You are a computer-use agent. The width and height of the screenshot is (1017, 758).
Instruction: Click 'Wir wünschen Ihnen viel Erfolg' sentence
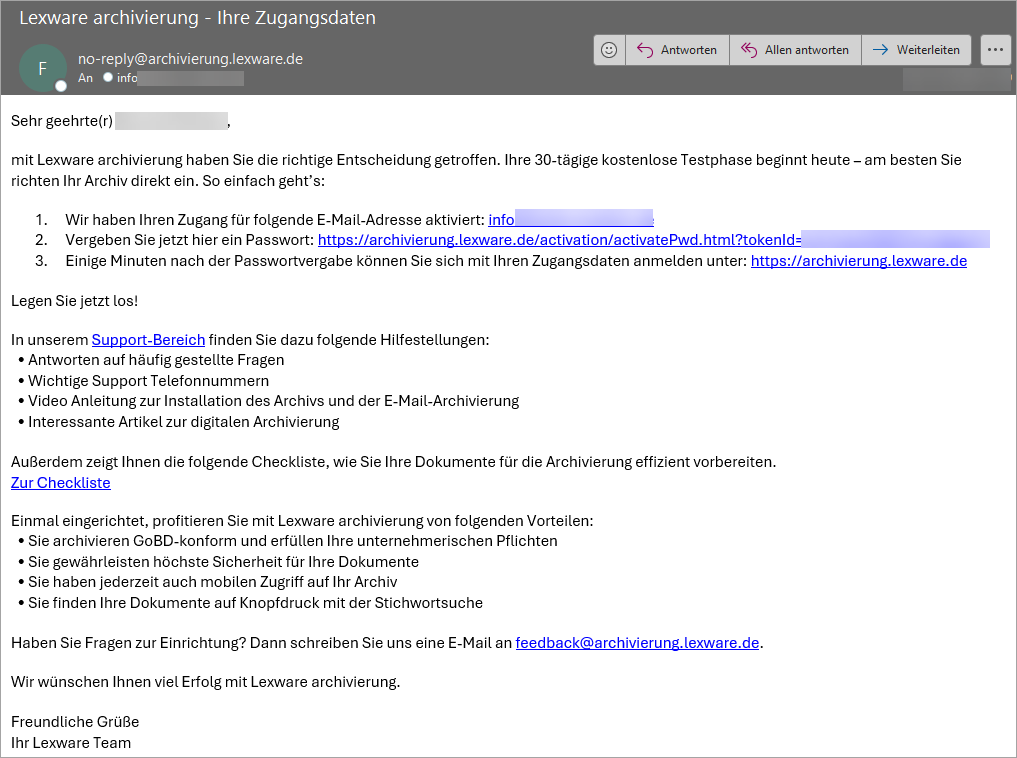pos(206,682)
